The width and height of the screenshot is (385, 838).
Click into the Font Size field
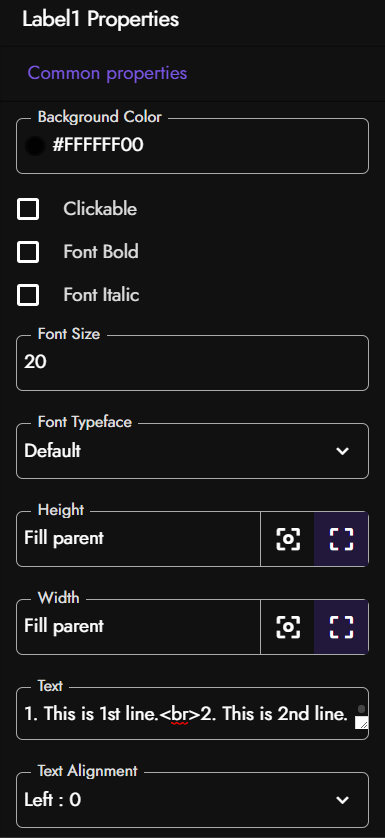pyautogui.click(x=192, y=363)
